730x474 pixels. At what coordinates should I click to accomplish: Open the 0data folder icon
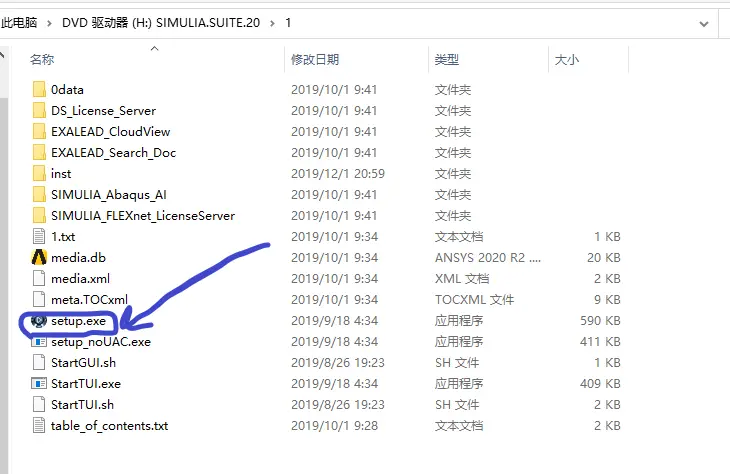pos(39,89)
